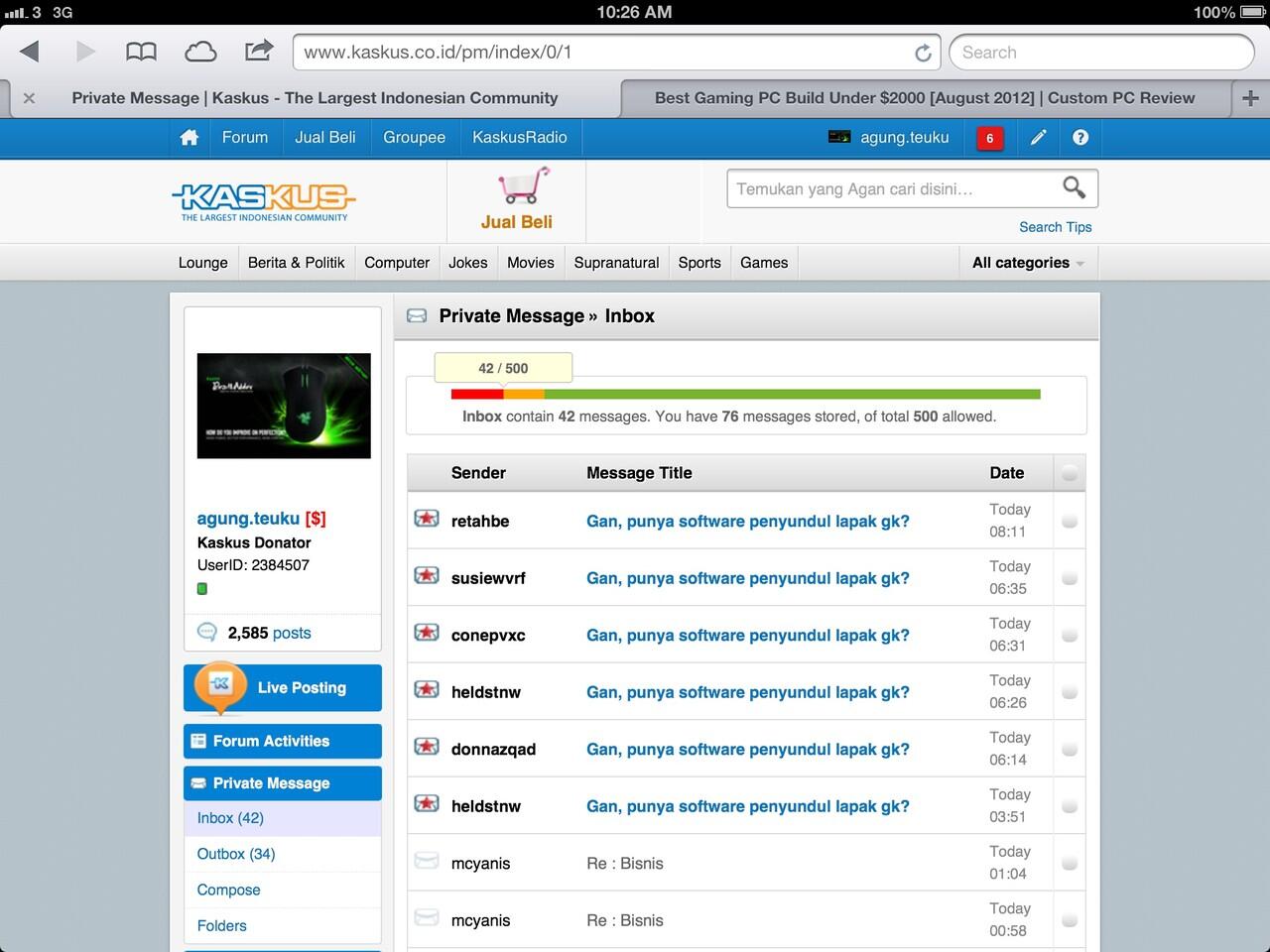Open the Jual Beli shopping cart icon
1270x952 pixels.
click(x=523, y=185)
